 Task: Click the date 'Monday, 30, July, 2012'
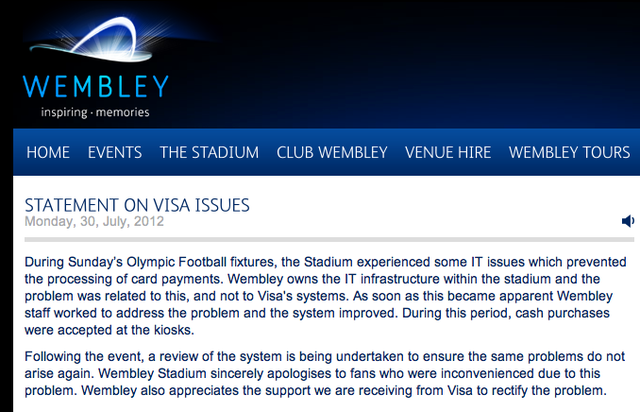click(x=94, y=221)
